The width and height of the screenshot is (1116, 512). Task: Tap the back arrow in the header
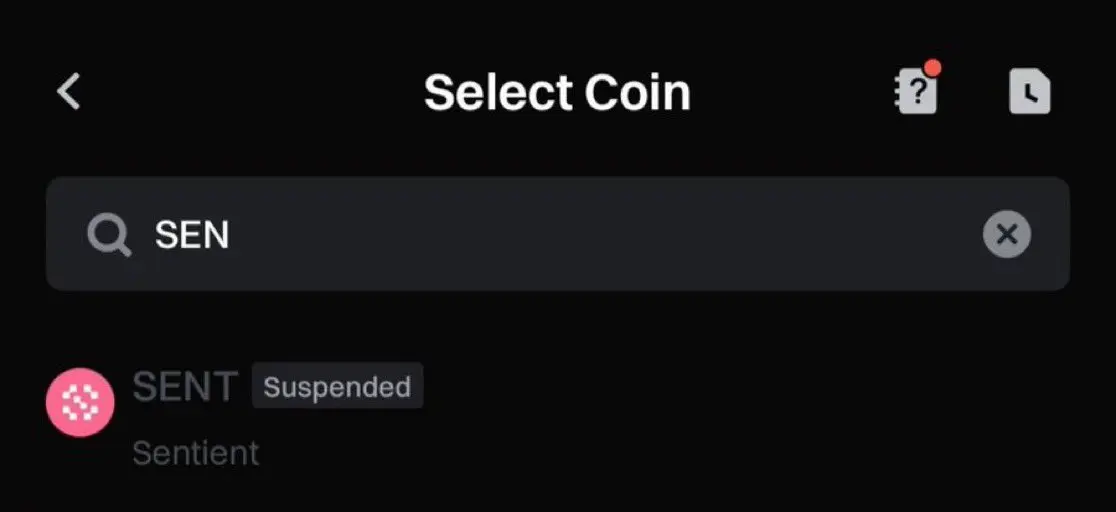coord(68,92)
